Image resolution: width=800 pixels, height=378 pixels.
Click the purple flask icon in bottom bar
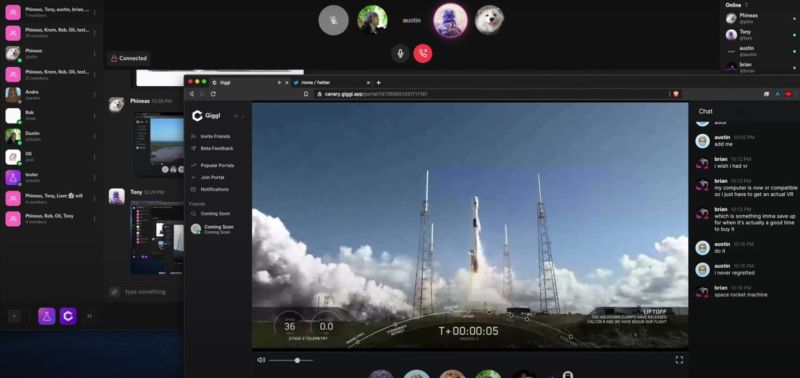tap(46, 316)
